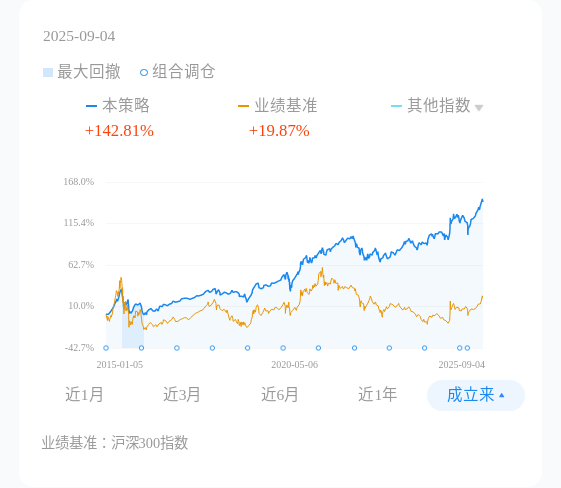
Task: Click the rebalance marker below 2020-05-06
Action: [283, 348]
